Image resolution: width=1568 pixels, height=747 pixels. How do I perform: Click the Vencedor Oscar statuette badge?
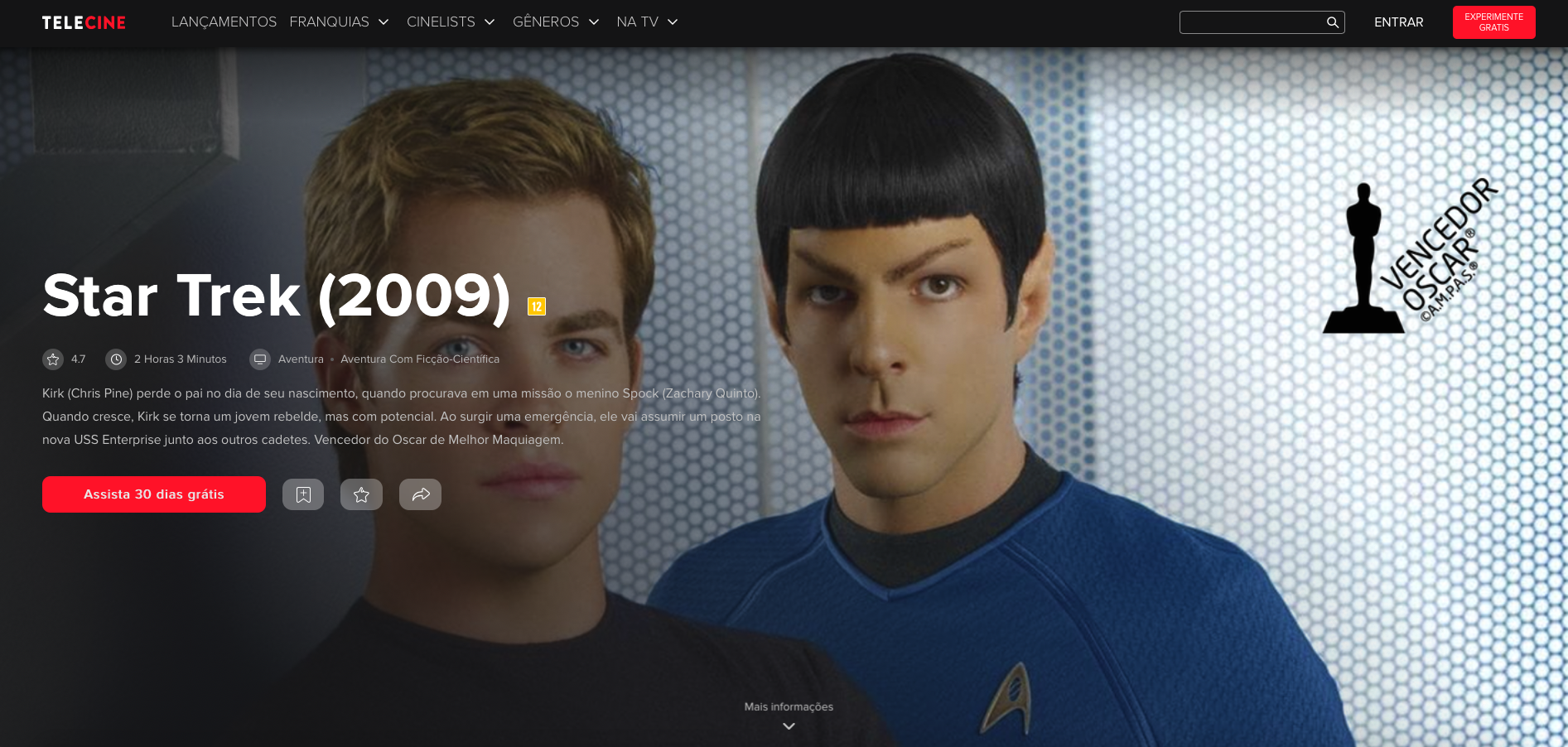pyautogui.click(x=1411, y=255)
